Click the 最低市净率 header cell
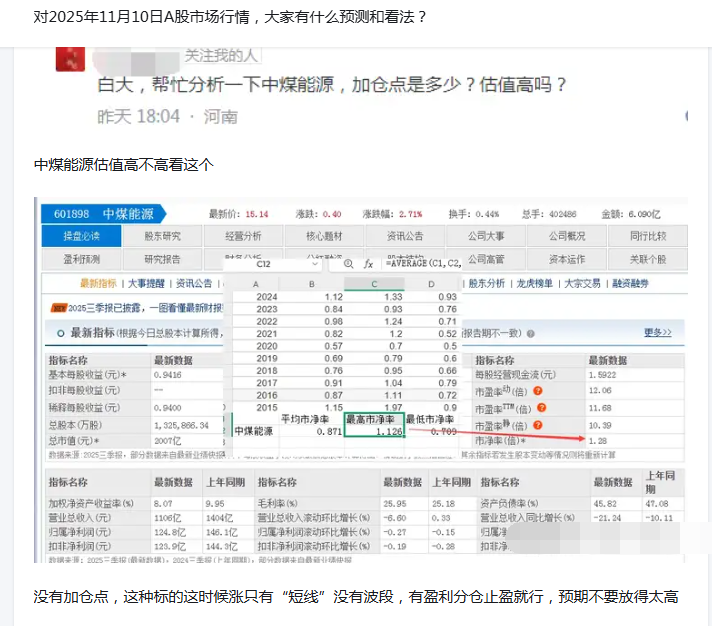This screenshot has height=626, width=712. pyautogui.click(x=430, y=419)
